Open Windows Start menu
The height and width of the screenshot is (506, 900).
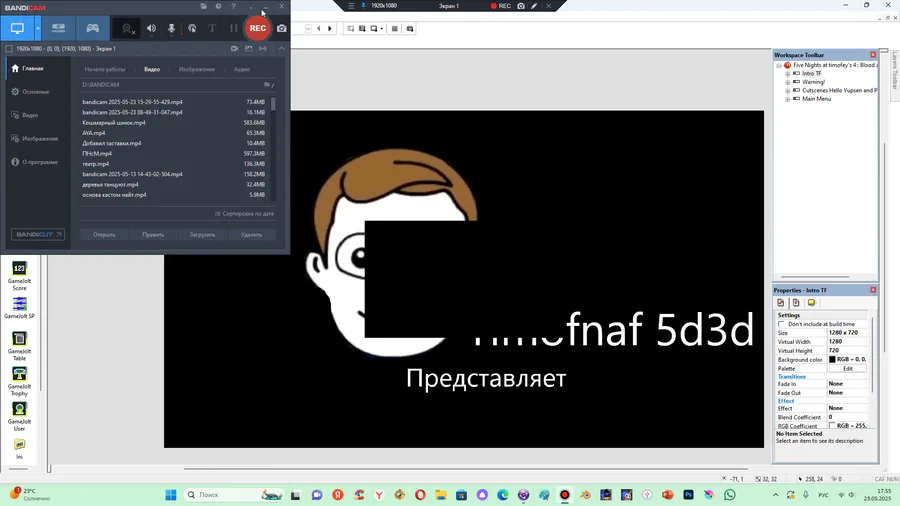(x=170, y=495)
